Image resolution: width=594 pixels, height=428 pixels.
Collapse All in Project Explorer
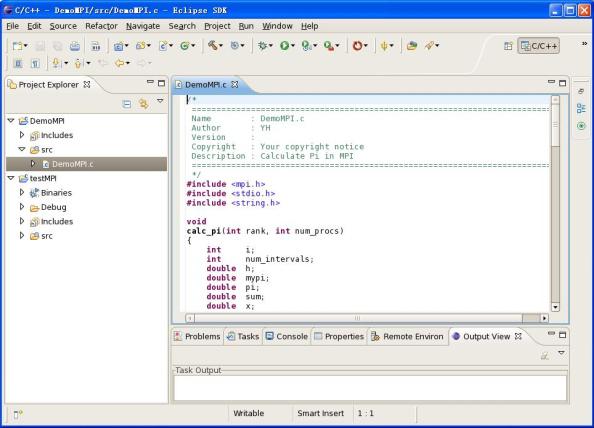tap(127, 104)
